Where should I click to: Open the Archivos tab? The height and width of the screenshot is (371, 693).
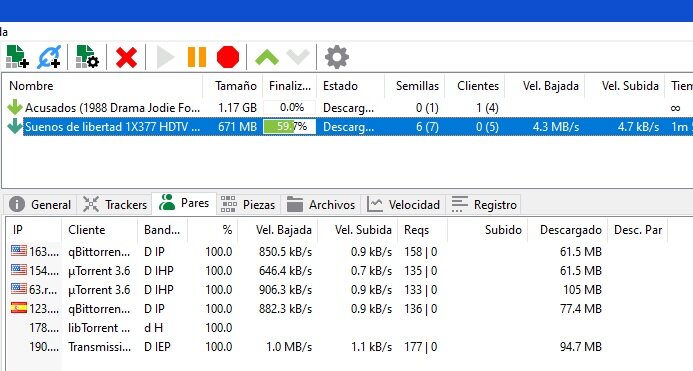click(x=321, y=204)
